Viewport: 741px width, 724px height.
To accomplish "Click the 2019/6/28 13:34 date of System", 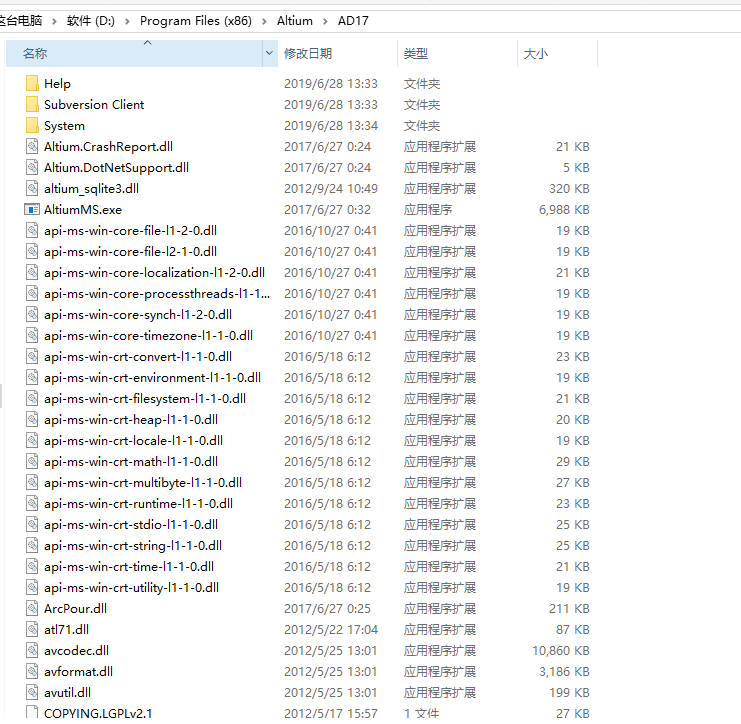I will [331, 125].
